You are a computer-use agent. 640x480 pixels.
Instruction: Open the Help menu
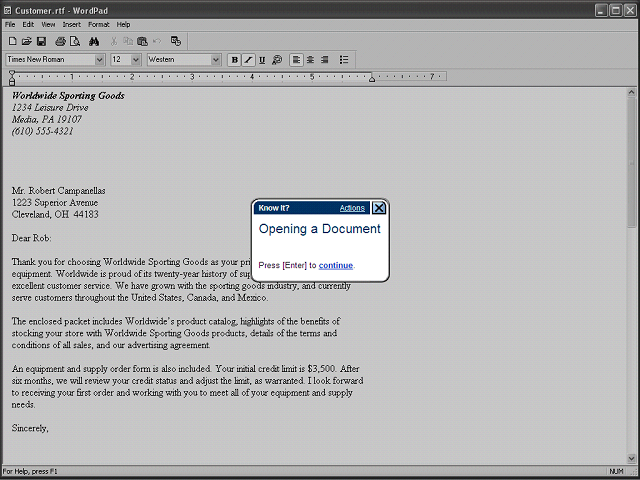point(123,24)
